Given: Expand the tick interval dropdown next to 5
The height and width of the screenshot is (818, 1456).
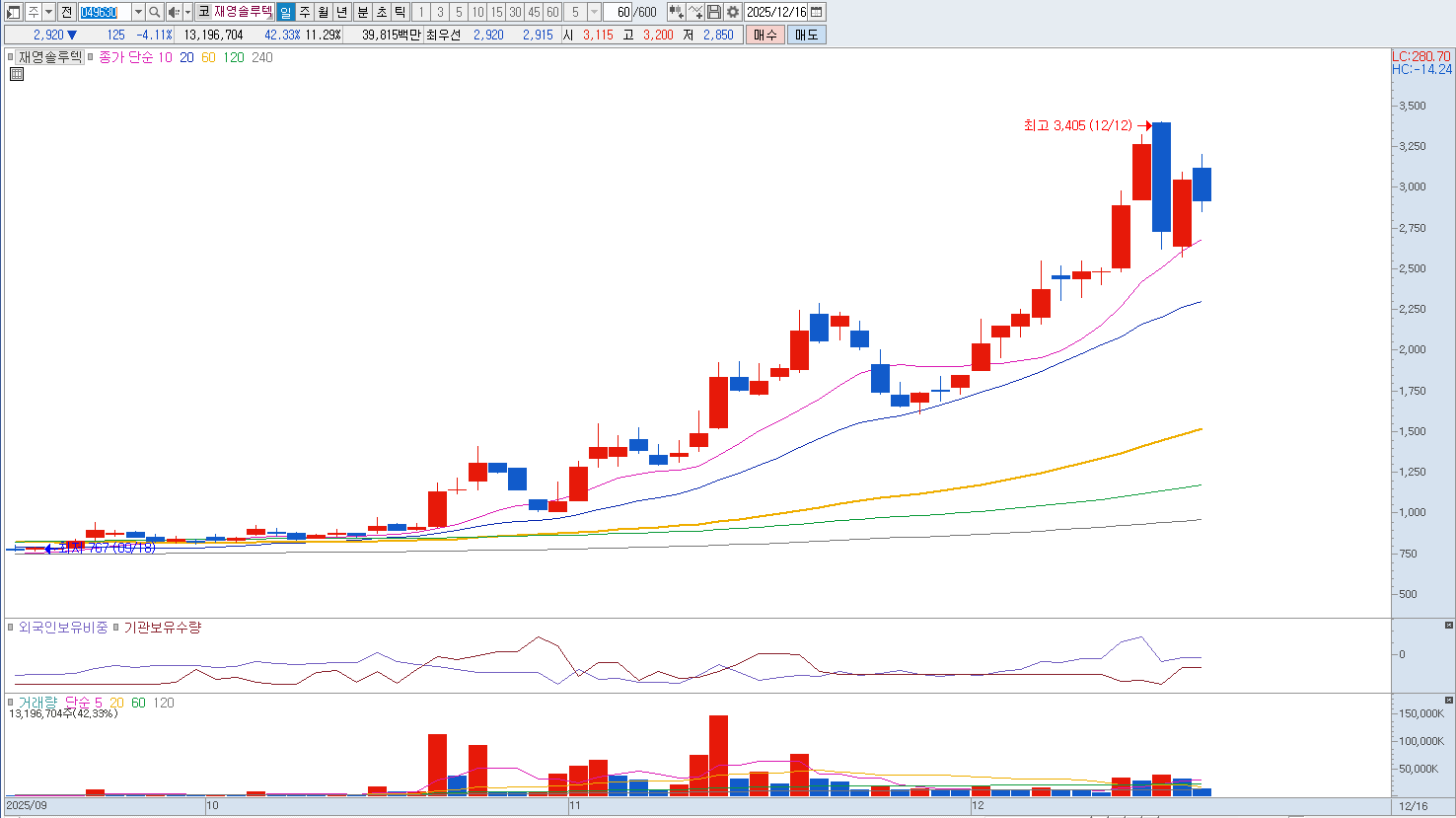Looking at the screenshot, I should pyautogui.click(x=594, y=12).
